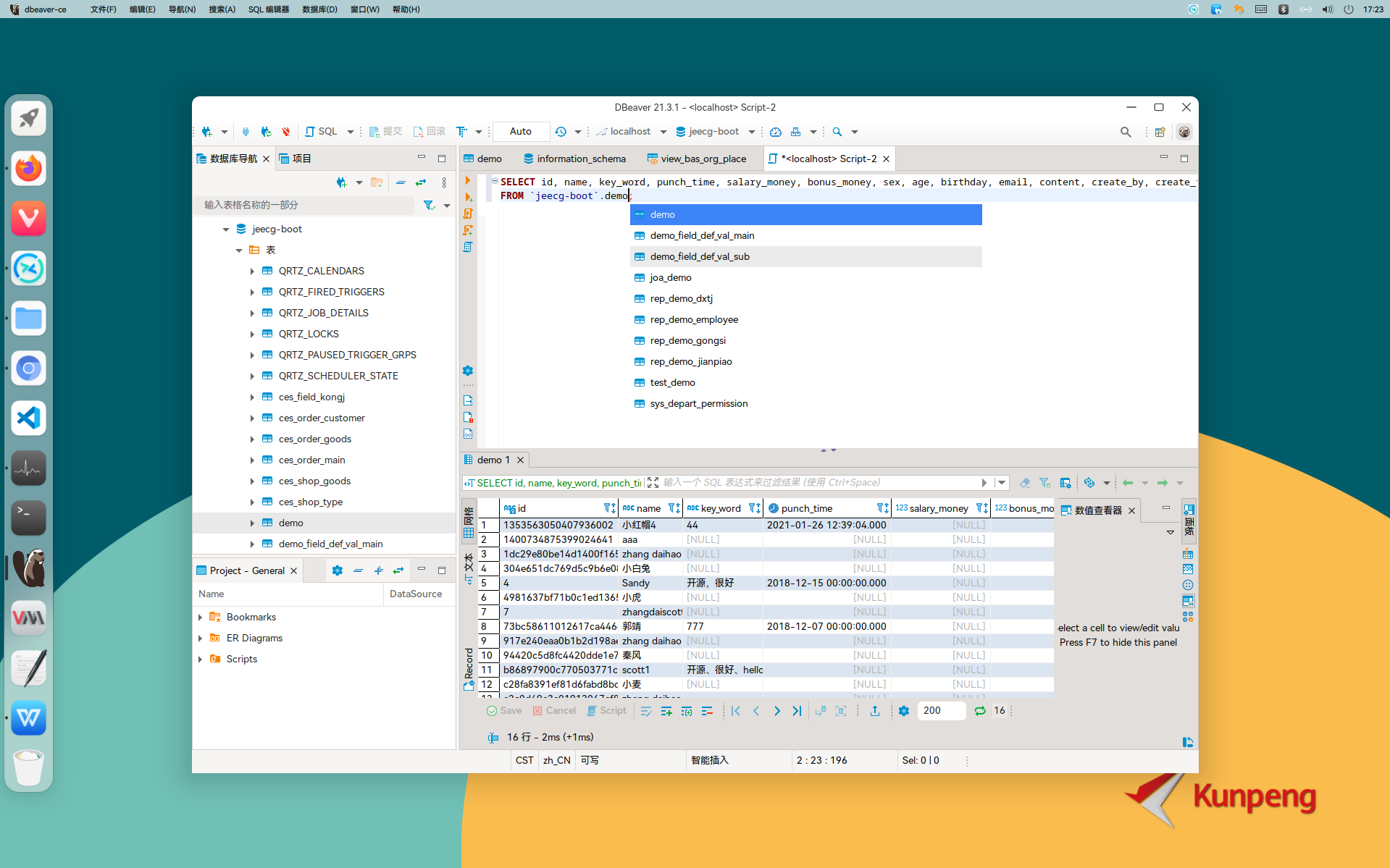
Task: Toggle Auto commit mode in the toolbar
Action: [x=520, y=131]
